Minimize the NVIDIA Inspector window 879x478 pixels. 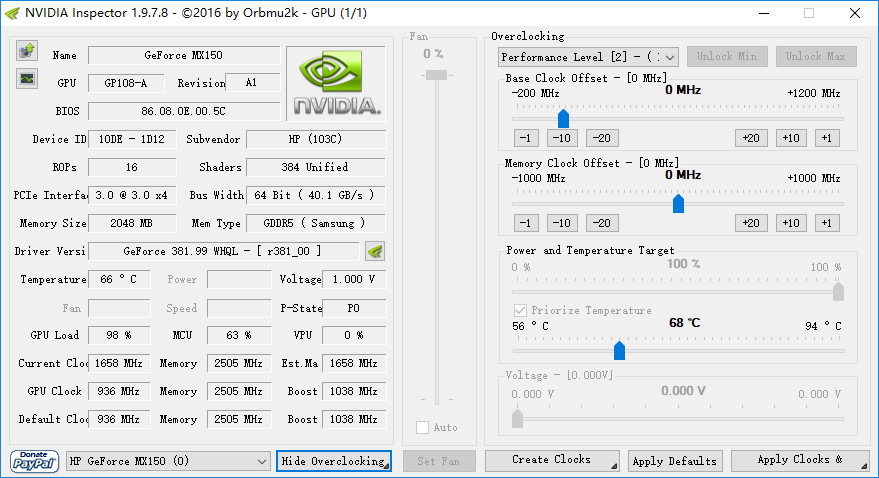pos(764,13)
